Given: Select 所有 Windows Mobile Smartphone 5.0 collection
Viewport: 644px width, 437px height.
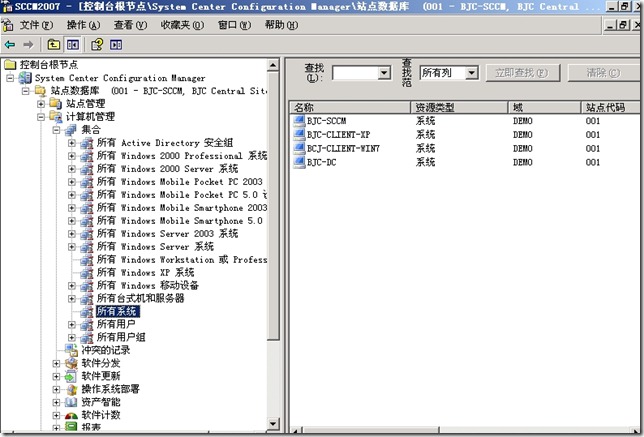Looking at the screenshot, I should point(179,221).
